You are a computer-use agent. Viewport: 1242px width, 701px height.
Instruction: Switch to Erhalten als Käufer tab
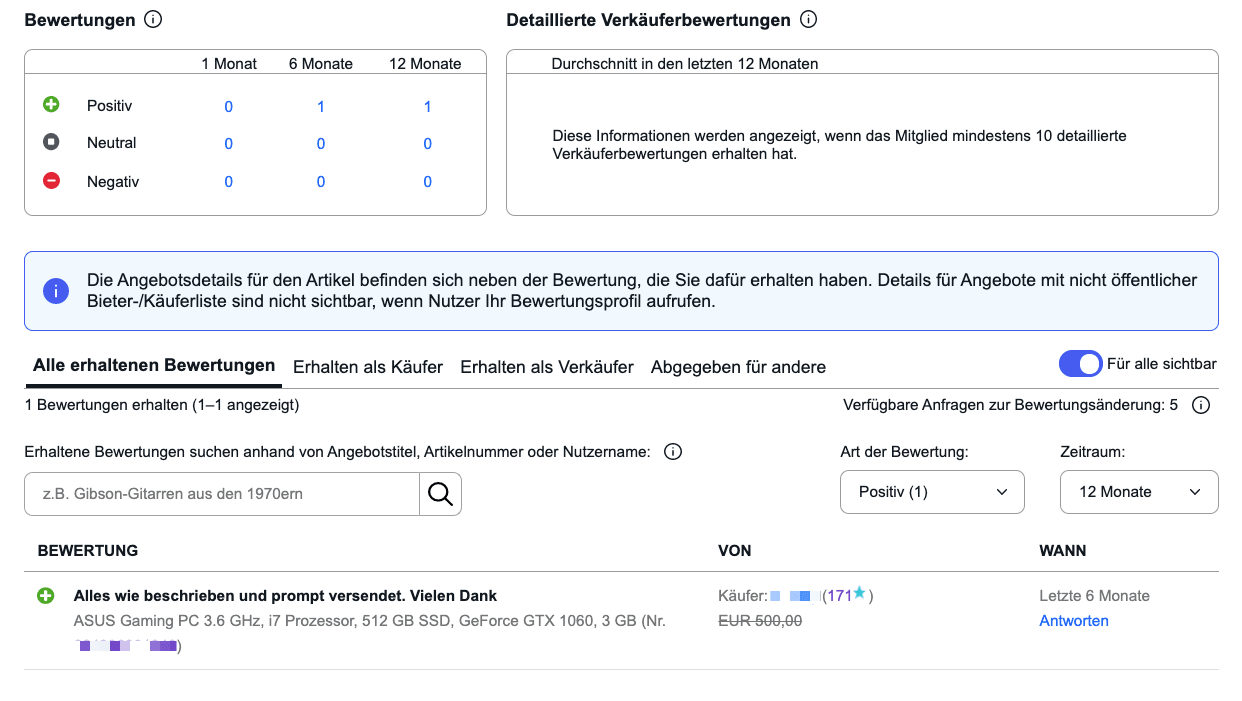tap(367, 367)
